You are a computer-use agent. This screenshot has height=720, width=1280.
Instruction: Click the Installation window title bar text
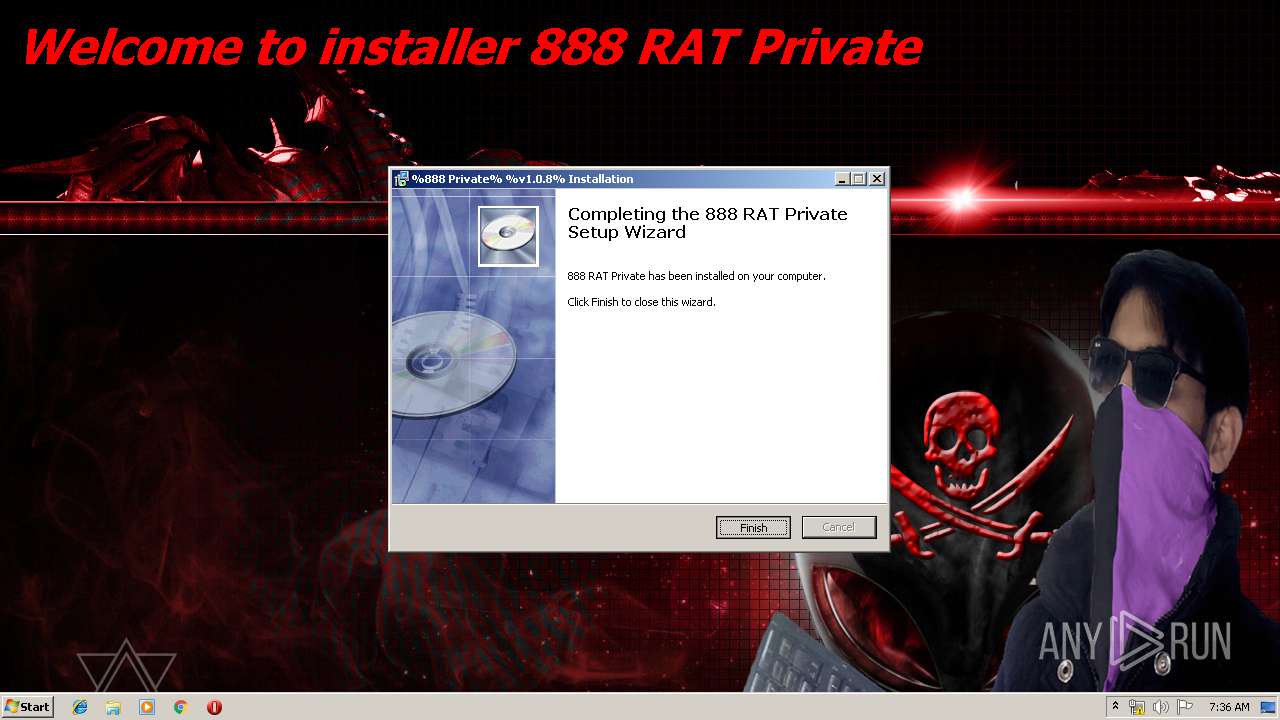(x=522, y=179)
